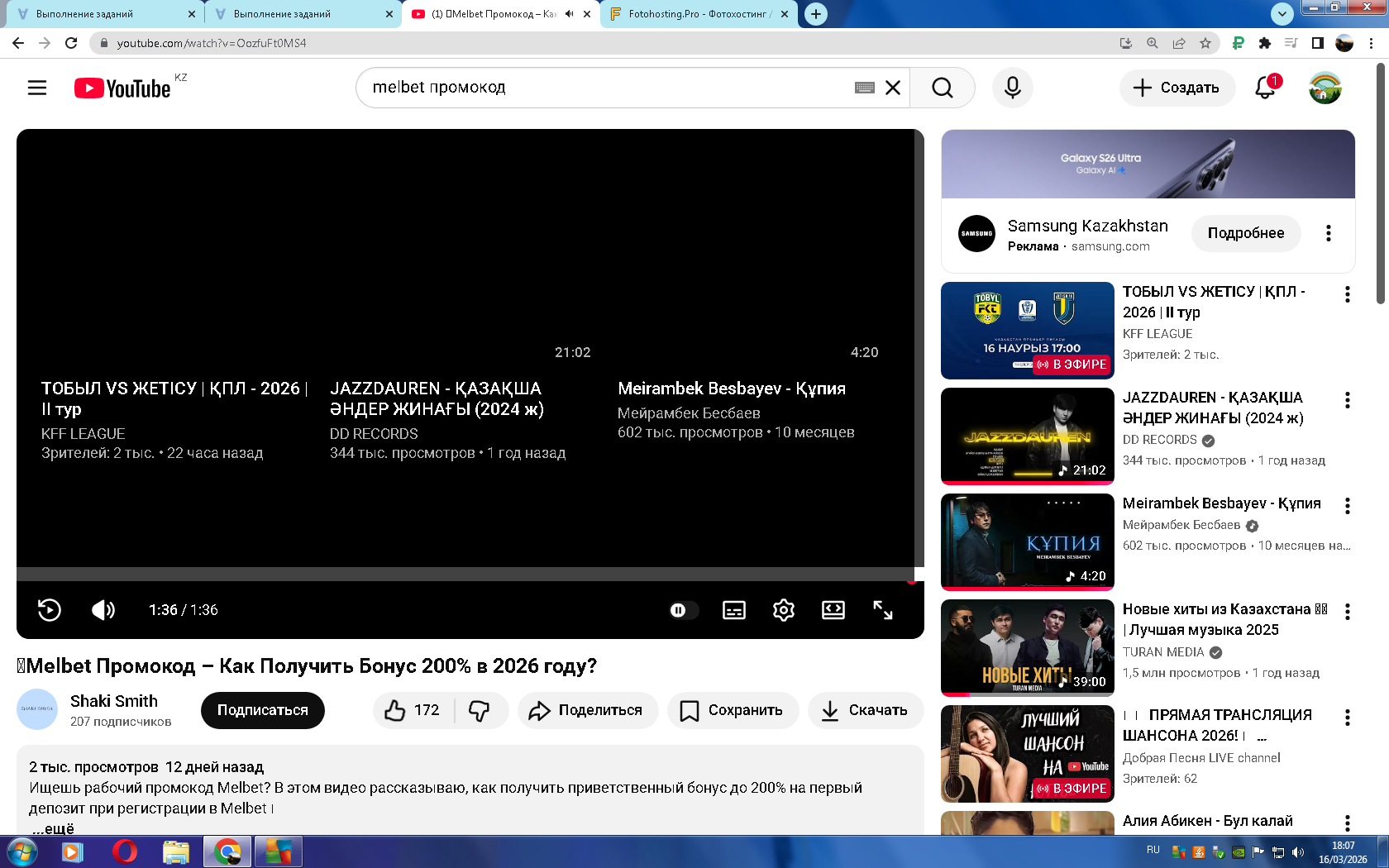Open YouTube notifications bell
This screenshot has height=868, width=1389.
coord(1266,88)
